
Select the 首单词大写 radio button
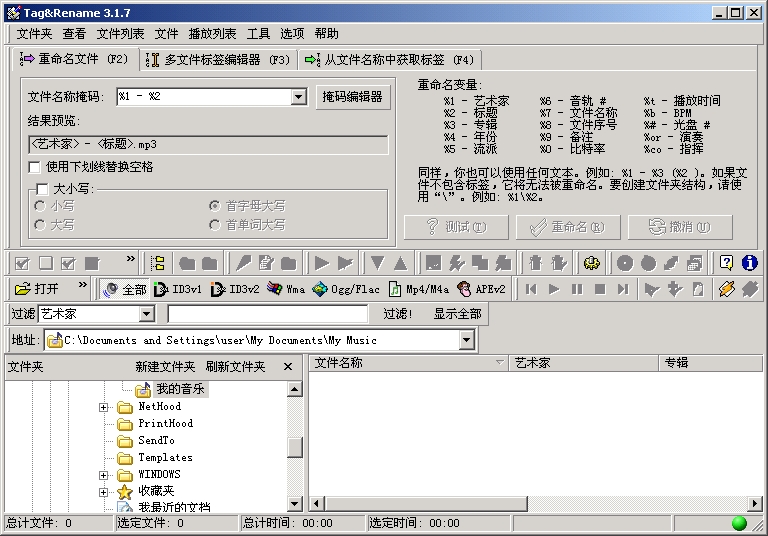click(214, 225)
